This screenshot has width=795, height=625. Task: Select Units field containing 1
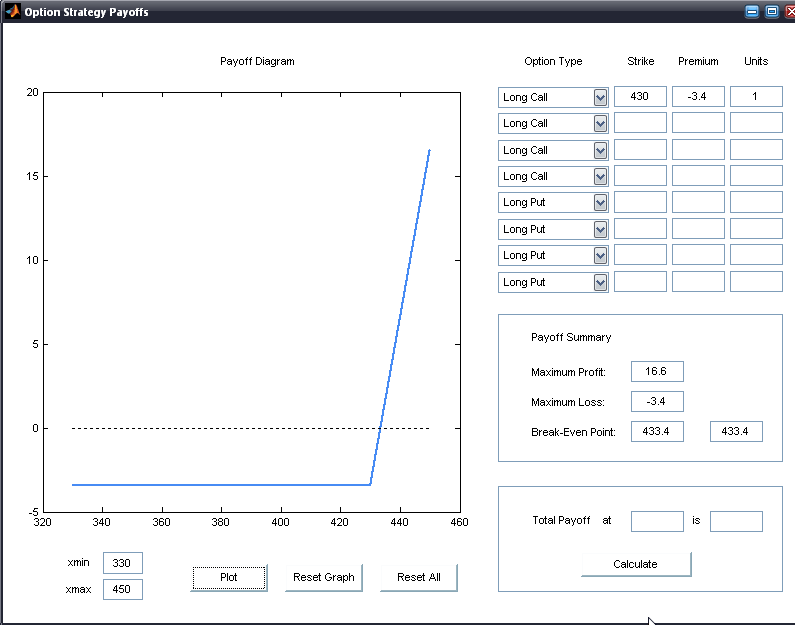pos(756,96)
